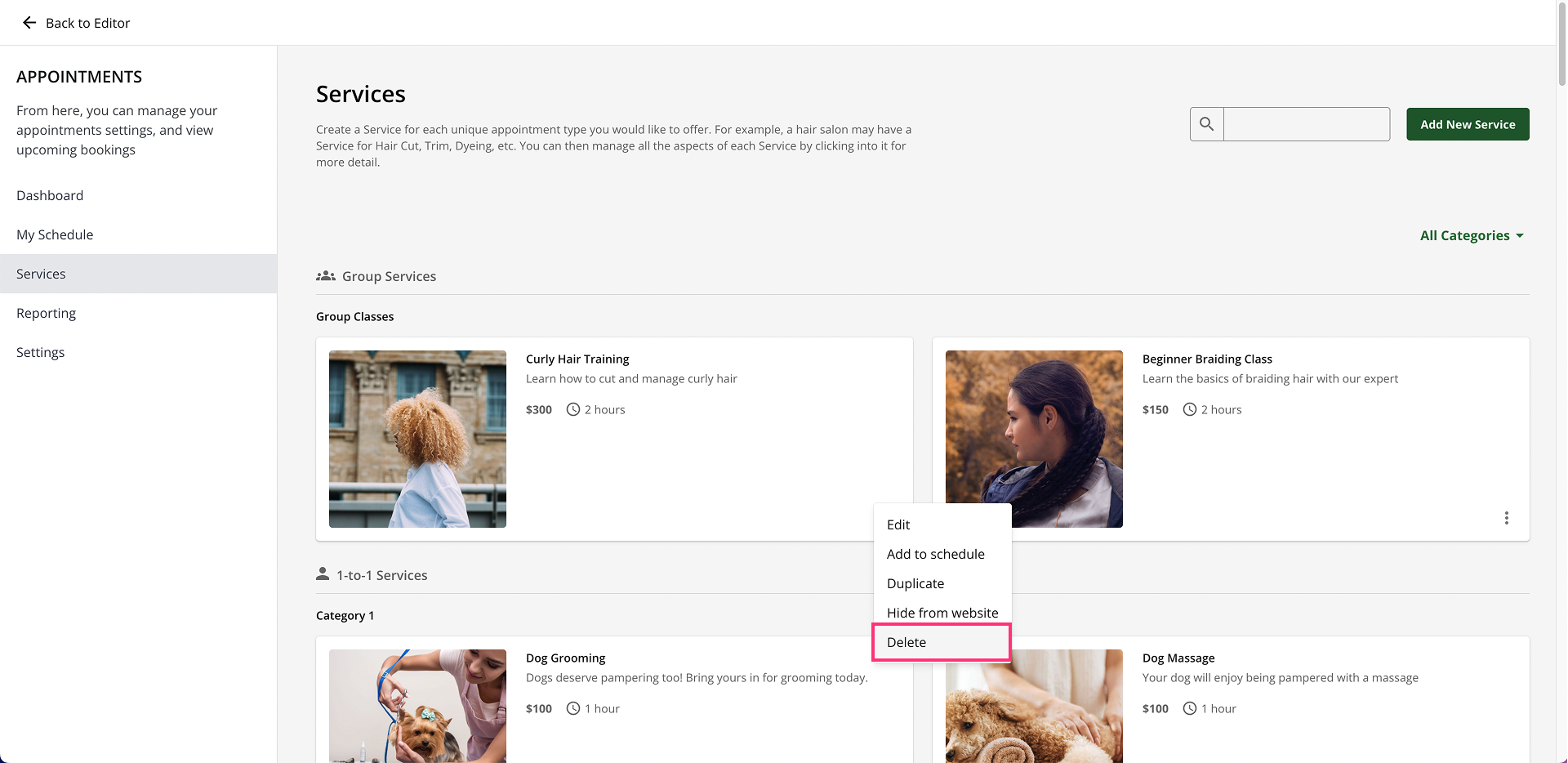The width and height of the screenshot is (1568, 763).
Task: Click the Dog Grooming thumbnail image
Action: pyautogui.click(x=417, y=706)
